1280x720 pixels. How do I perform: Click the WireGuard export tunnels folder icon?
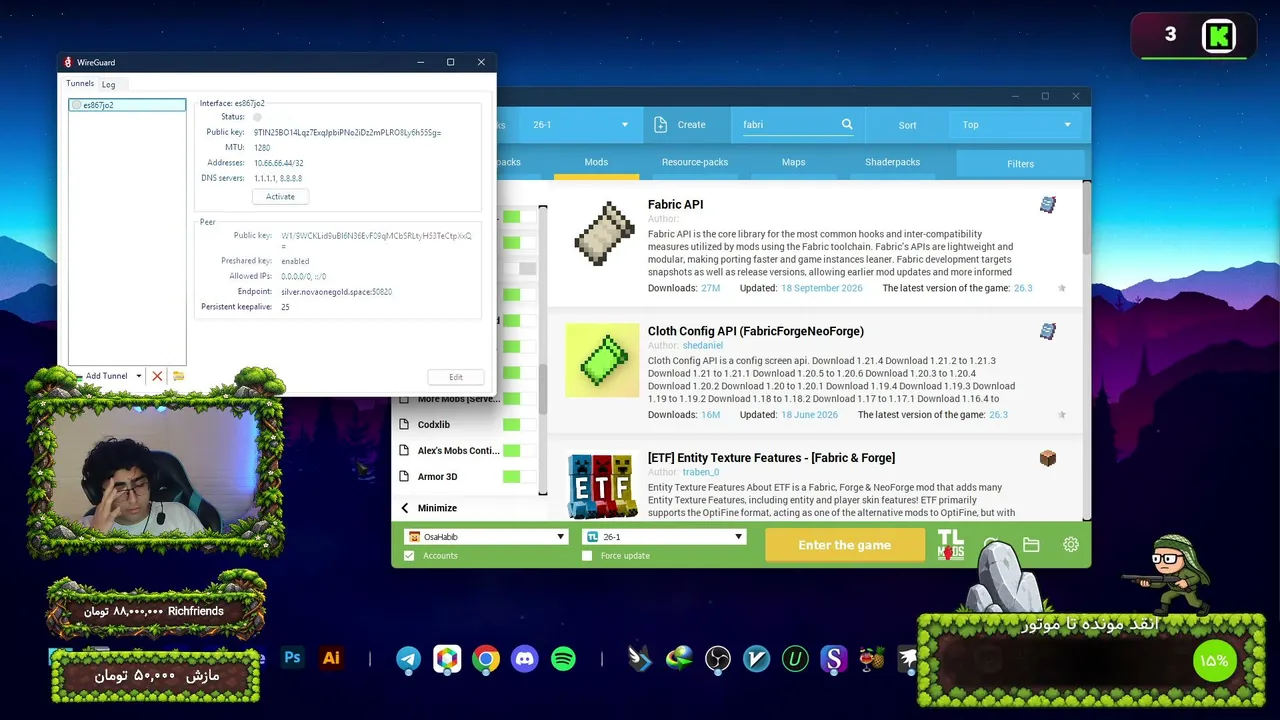click(x=178, y=376)
